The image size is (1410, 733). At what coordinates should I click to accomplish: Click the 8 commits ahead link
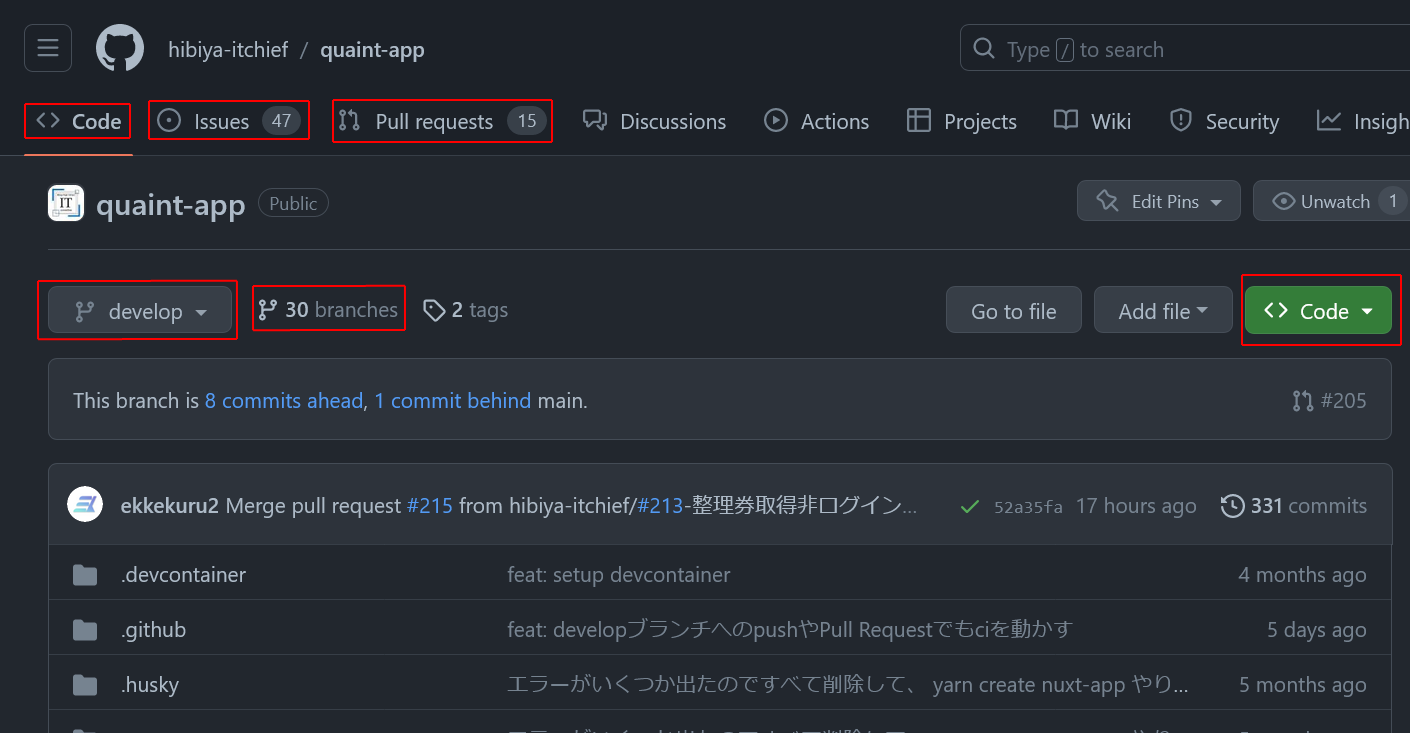(284, 401)
